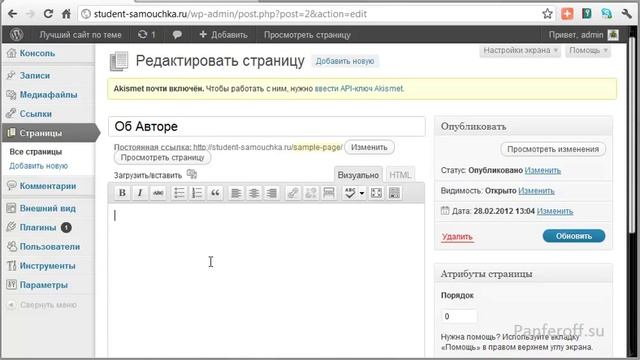Click Просмотреть страницу in admin bar
The height and width of the screenshot is (360, 640).
[x=307, y=35]
